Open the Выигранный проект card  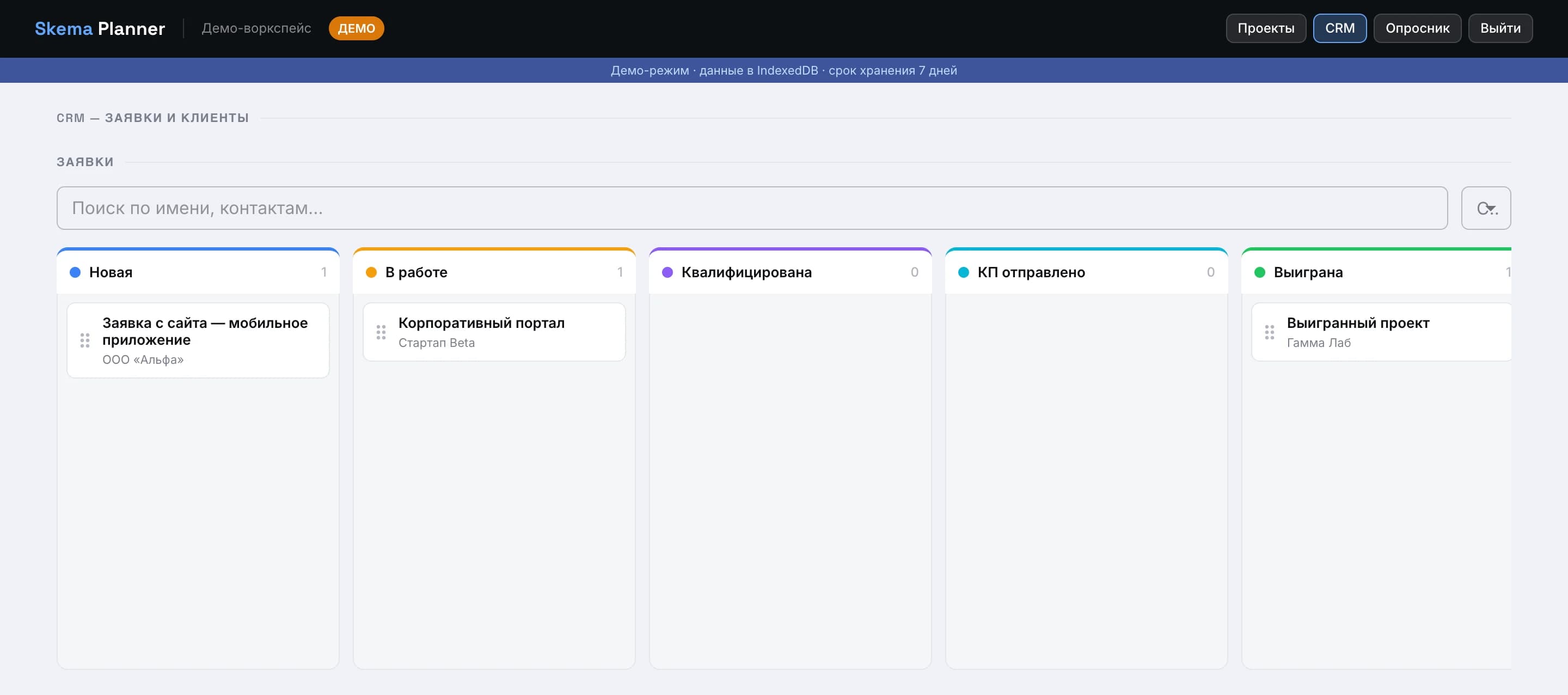point(1381,332)
